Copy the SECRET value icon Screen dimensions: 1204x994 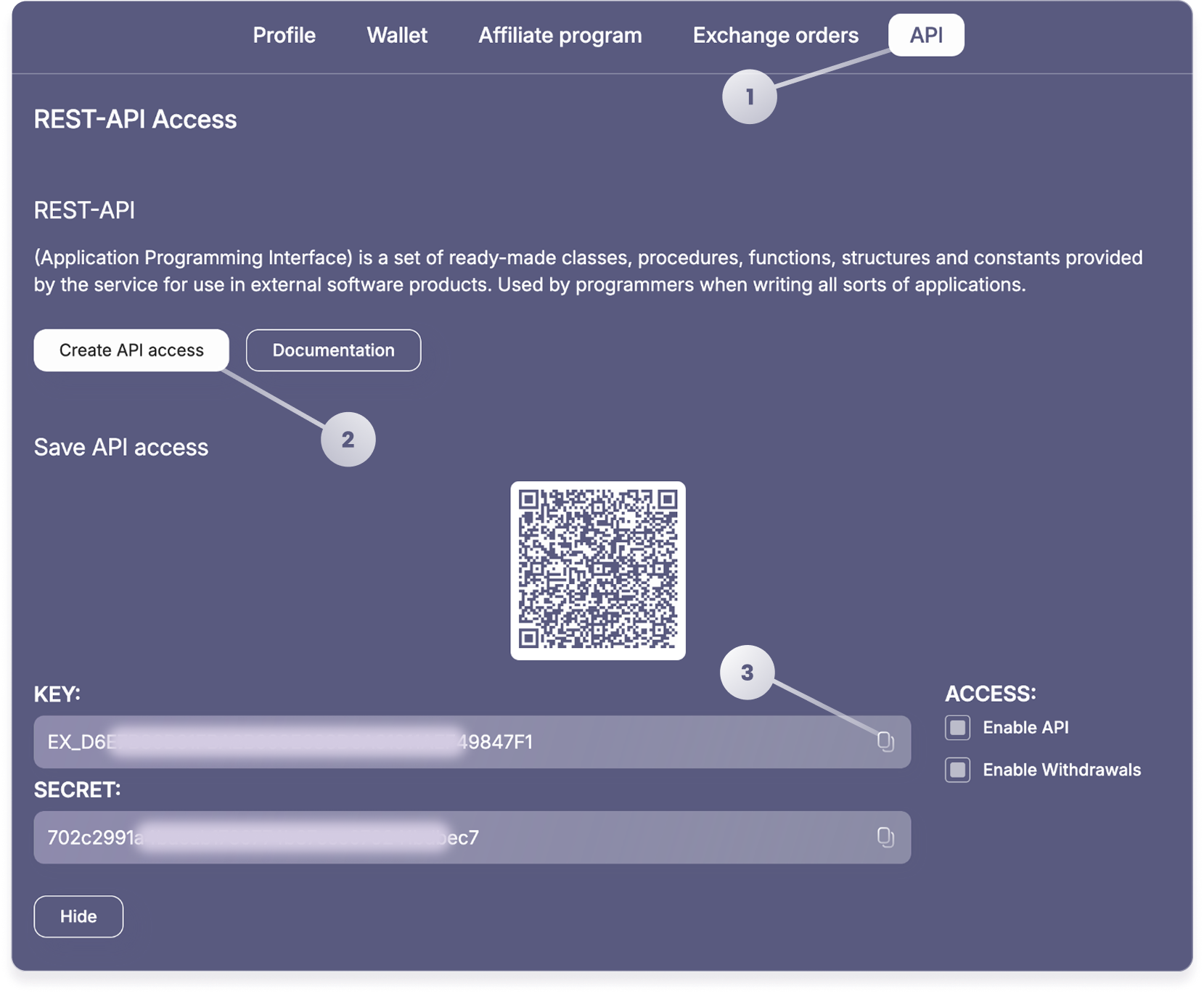point(885,837)
